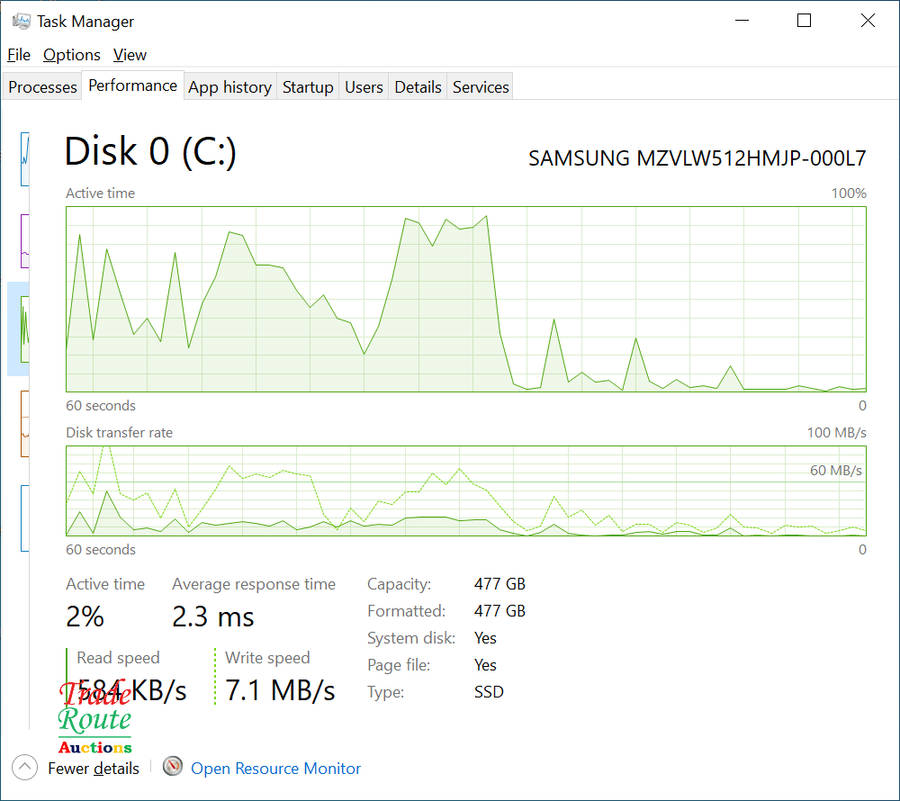Switch to the App history tab
Screen dimensions: 900x801
point(229,87)
